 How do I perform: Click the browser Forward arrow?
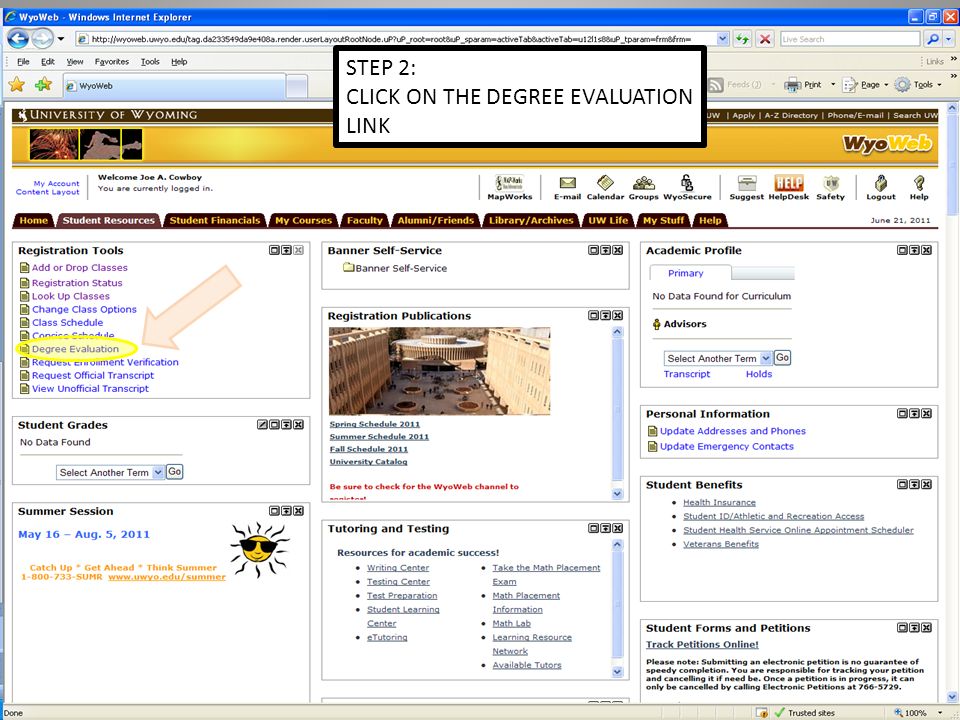pos(42,39)
